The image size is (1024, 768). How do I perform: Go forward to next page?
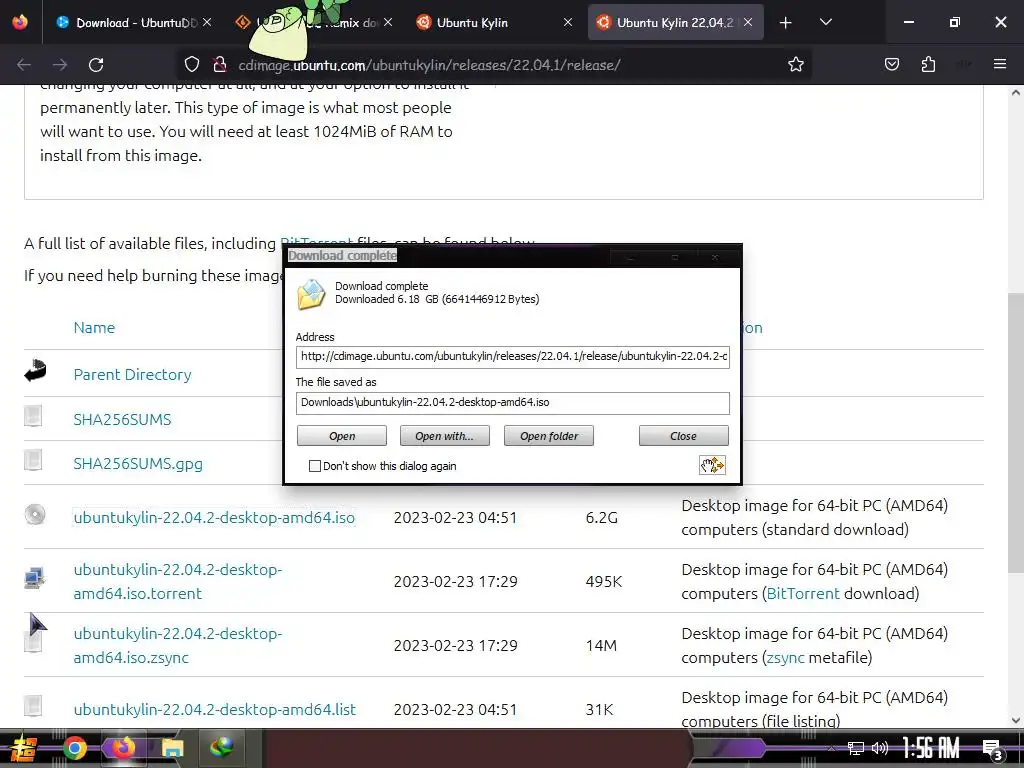(60, 65)
